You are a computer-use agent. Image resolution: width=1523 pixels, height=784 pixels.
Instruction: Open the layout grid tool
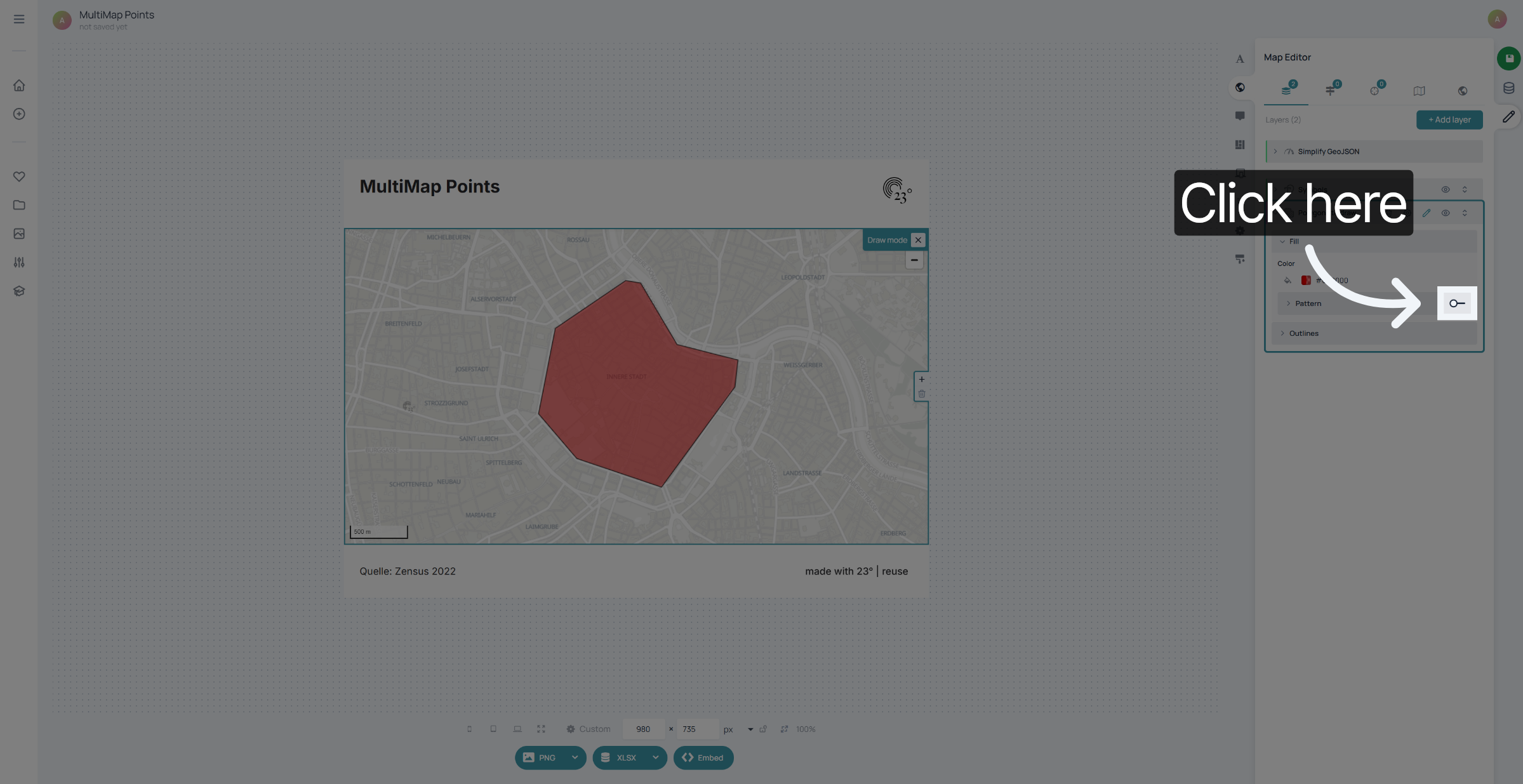click(x=1239, y=145)
